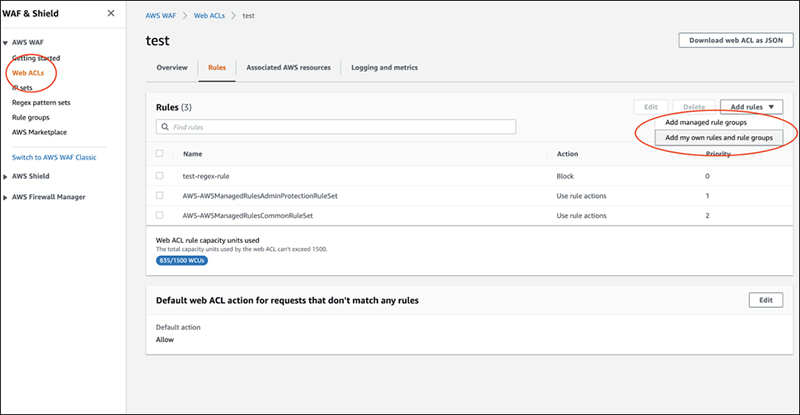The height and width of the screenshot is (415, 800).
Task: Open Regex pattern sets
Action: pos(41,102)
